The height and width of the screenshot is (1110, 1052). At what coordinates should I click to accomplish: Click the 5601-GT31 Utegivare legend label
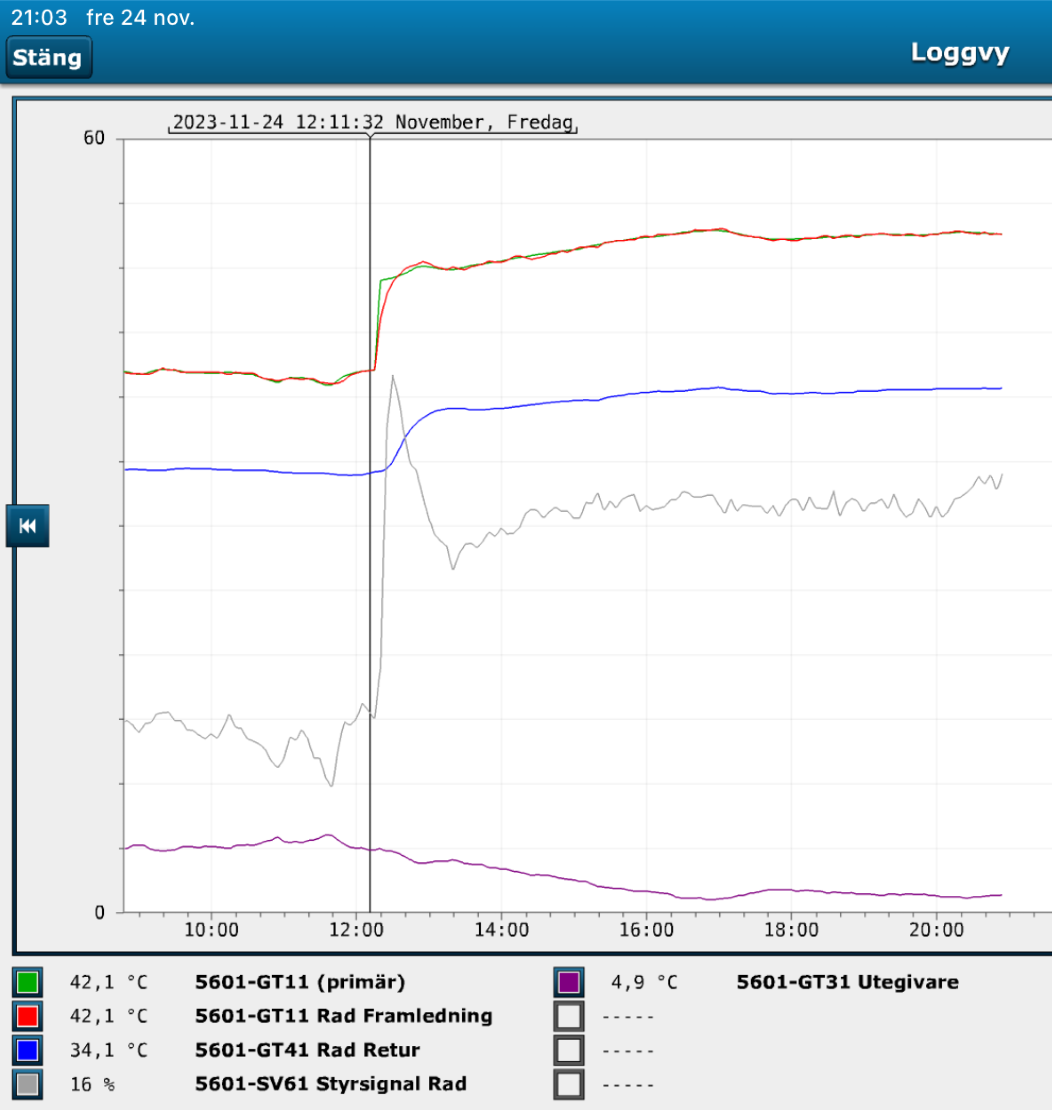click(847, 982)
